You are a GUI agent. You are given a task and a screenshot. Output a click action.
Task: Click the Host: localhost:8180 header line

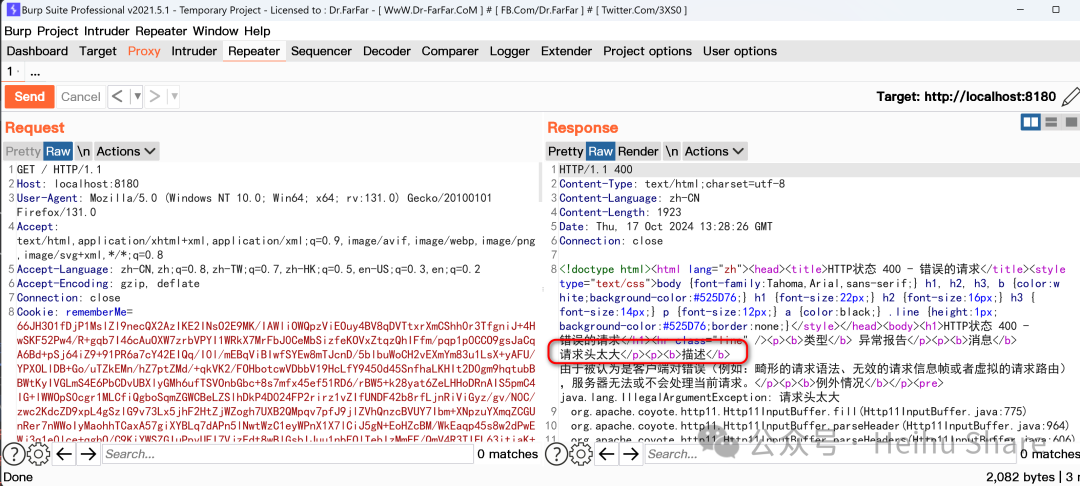(77, 184)
